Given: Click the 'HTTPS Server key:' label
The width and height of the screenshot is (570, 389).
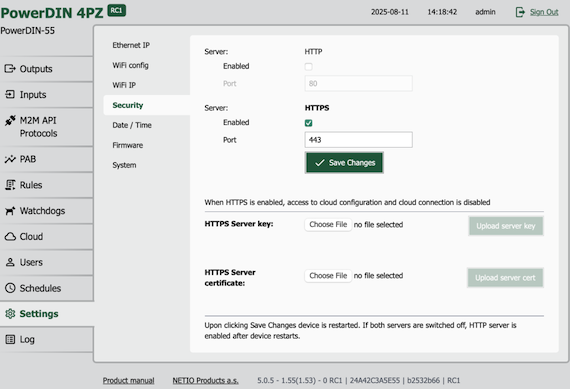Looking at the screenshot, I should [x=239, y=224].
